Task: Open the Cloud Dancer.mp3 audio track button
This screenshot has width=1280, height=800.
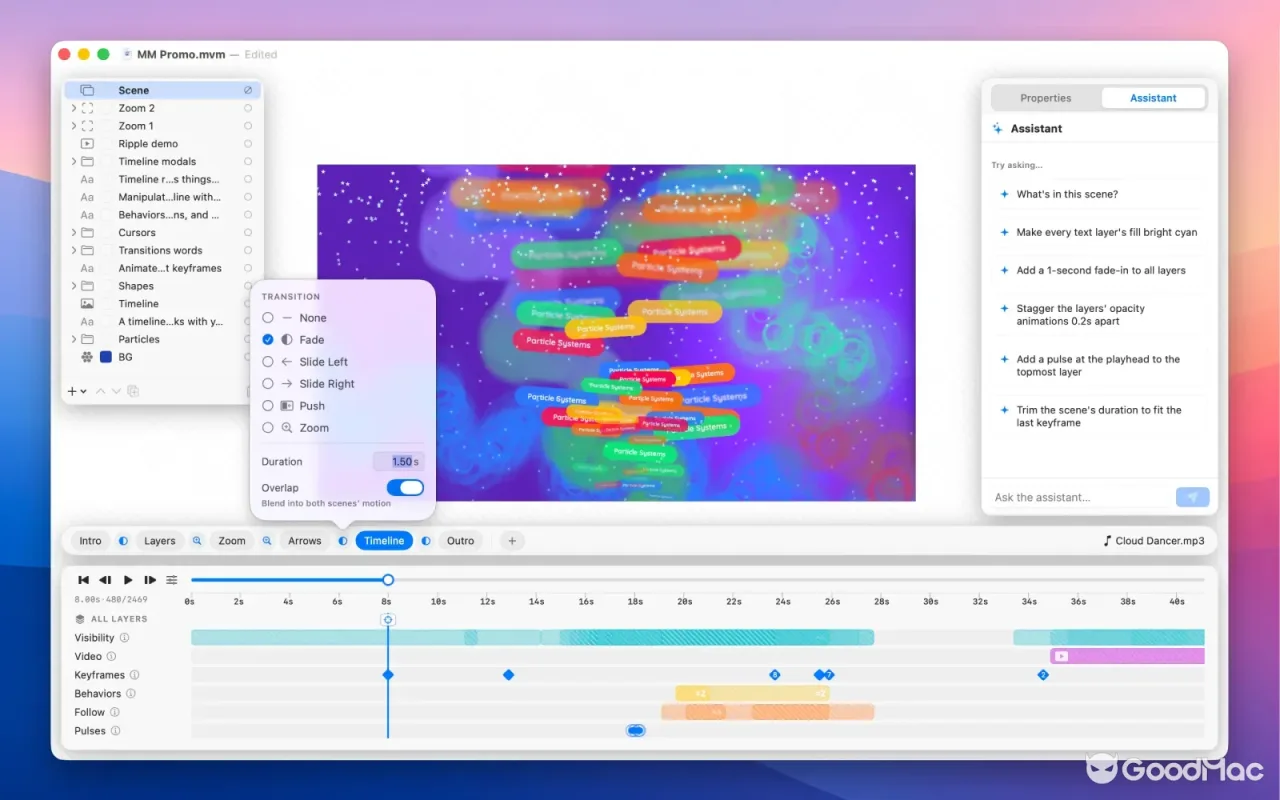Action: [1153, 541]
